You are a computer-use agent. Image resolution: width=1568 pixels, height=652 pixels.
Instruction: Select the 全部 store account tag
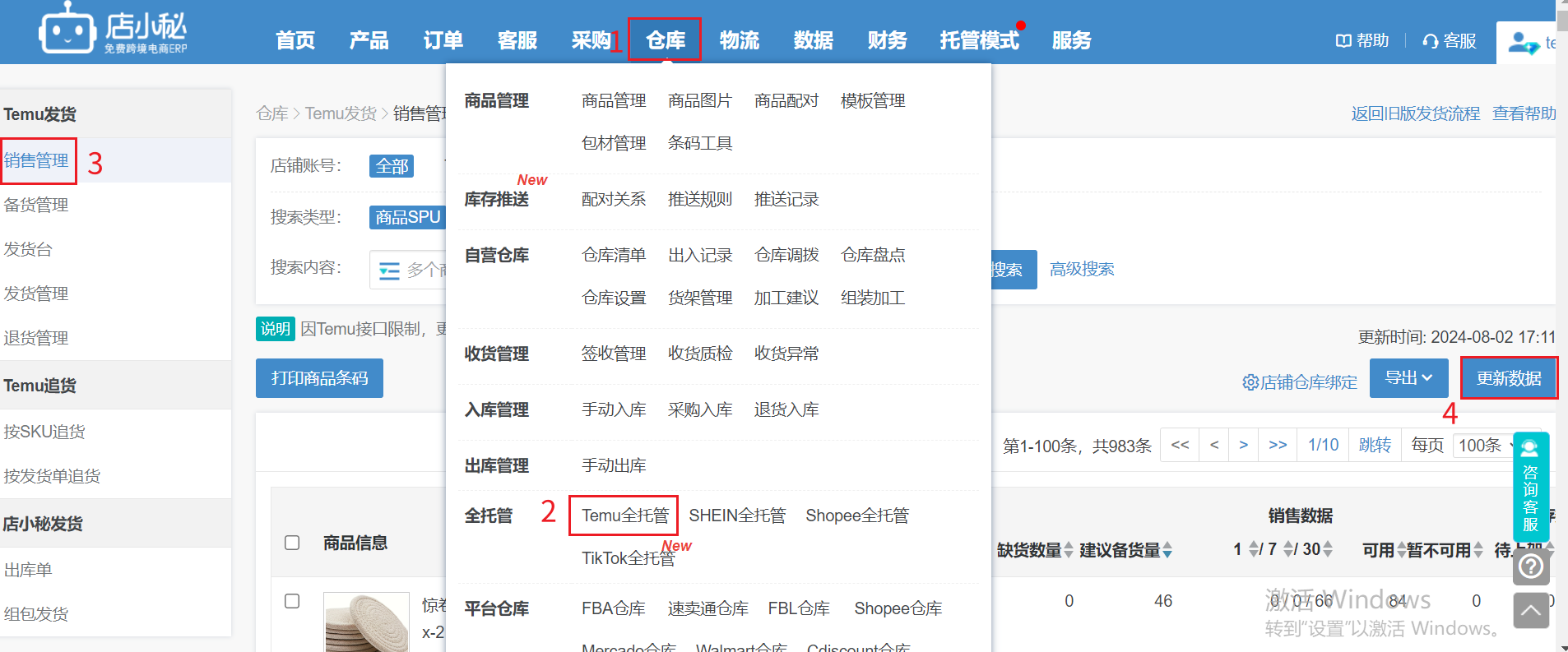(x=392, y=166)
